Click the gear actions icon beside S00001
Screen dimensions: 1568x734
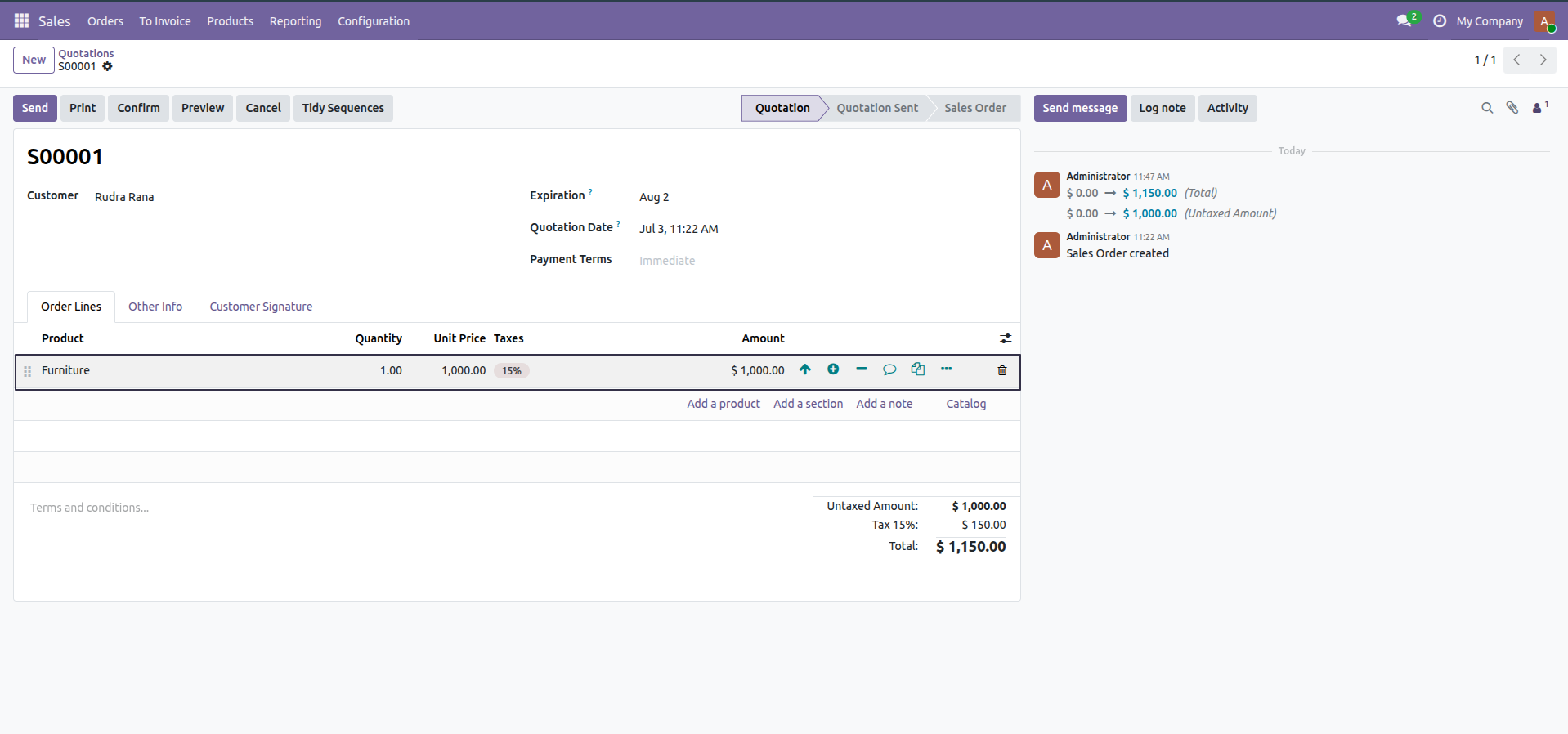(107, 66)
